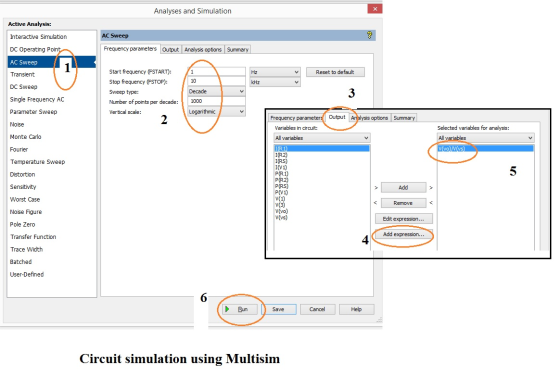The width and height of the screenshot is (560, 378).
Task: Open Selected variables All variables dropdown
Action: click(x=485, y=138)
